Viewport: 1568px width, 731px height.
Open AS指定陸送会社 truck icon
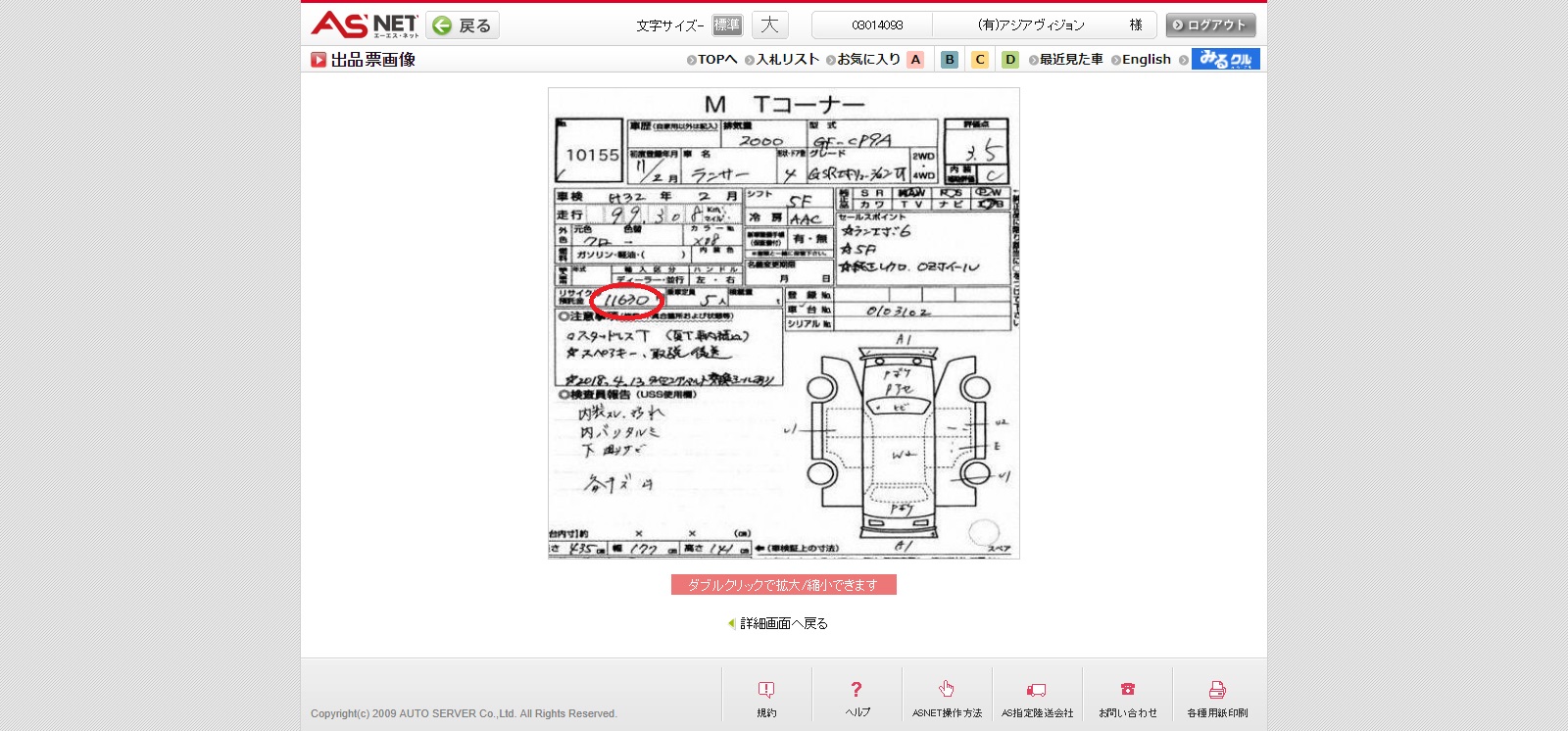[x=1037, y=691]
